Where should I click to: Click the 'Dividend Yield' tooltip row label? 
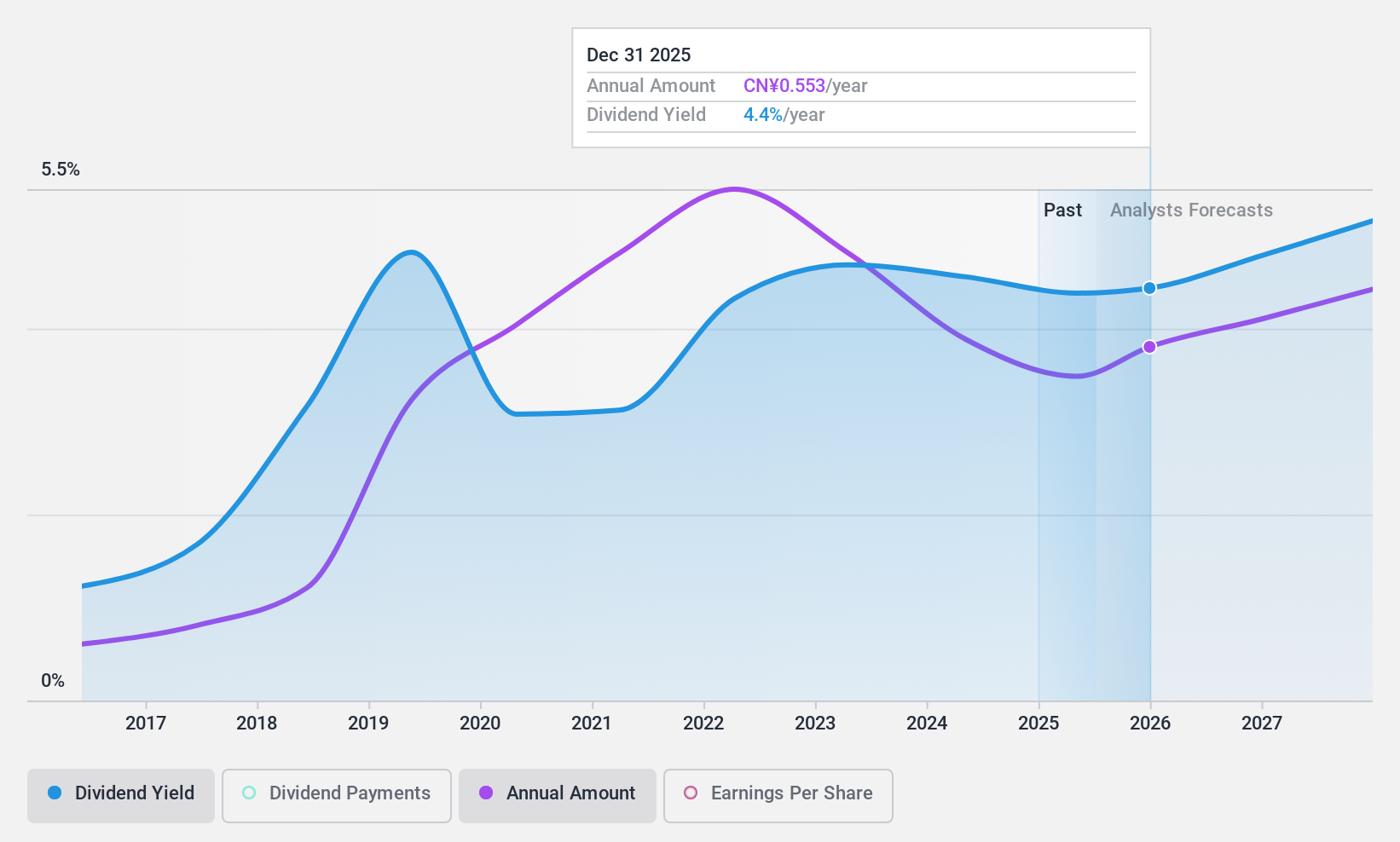tap(646, 115)
